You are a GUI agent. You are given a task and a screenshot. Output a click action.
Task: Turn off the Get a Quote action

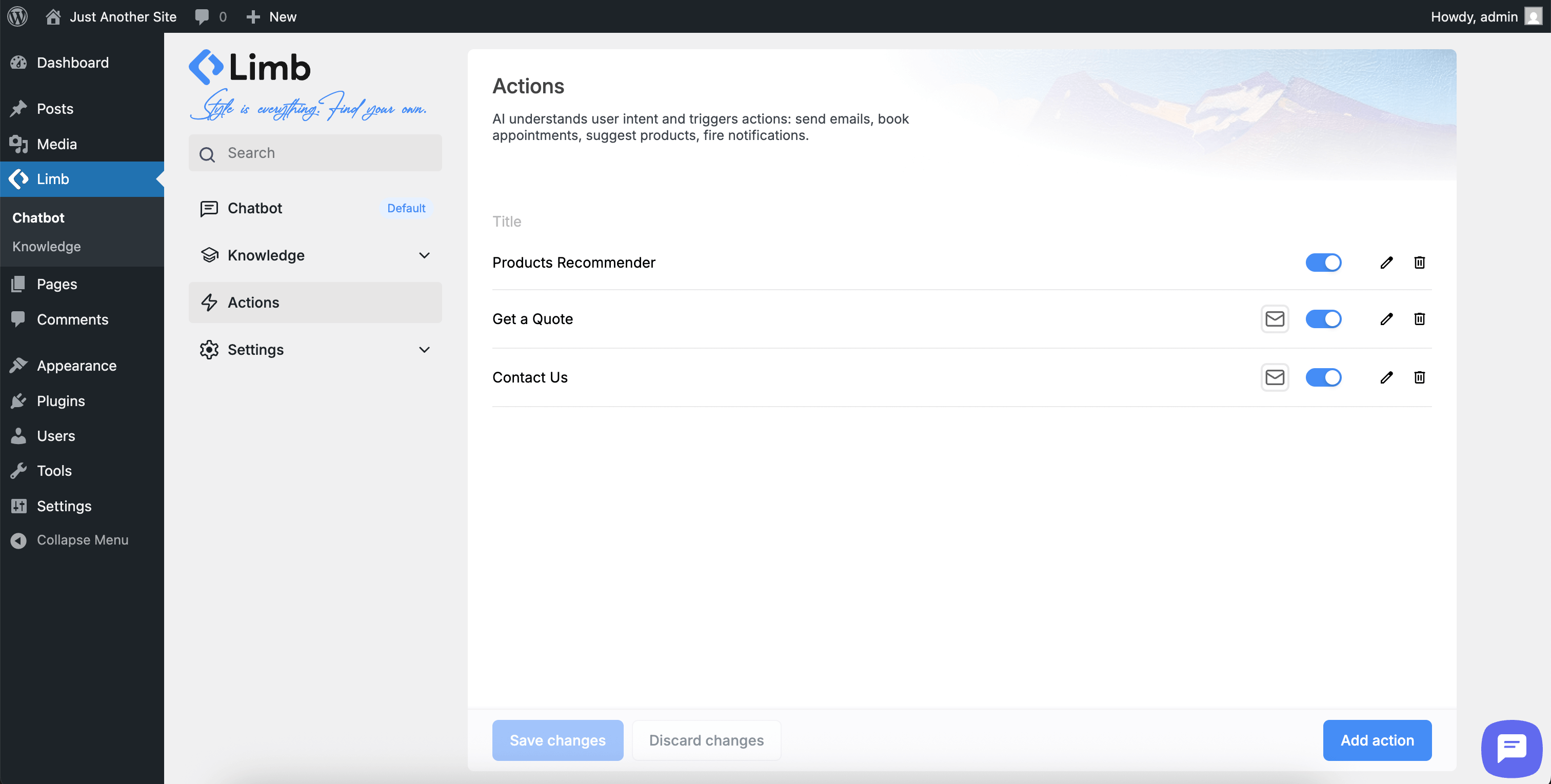coord(1323,318)
